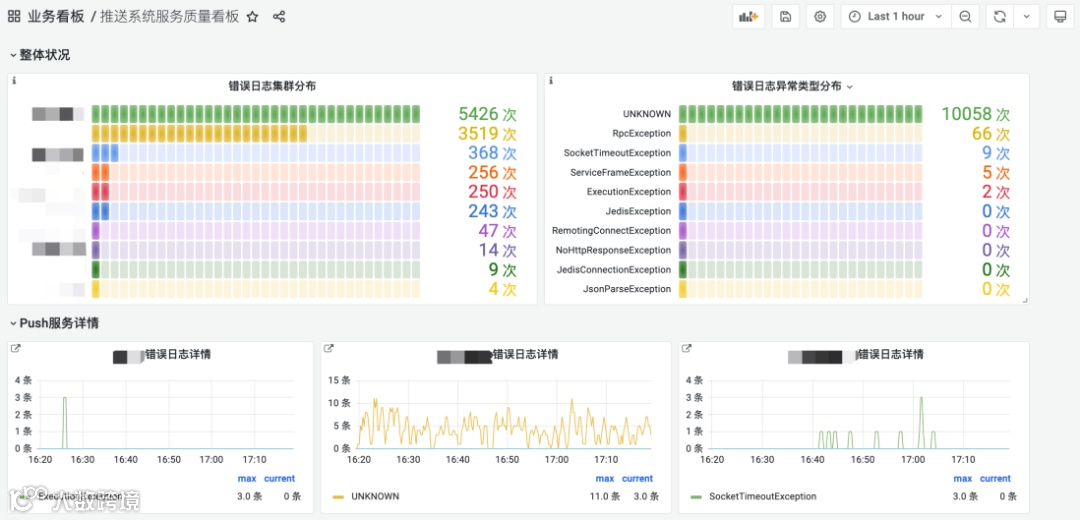1080x520 pixels.
Task: Click the RpcException bar gauge
Action: click(x=800, y=134)
